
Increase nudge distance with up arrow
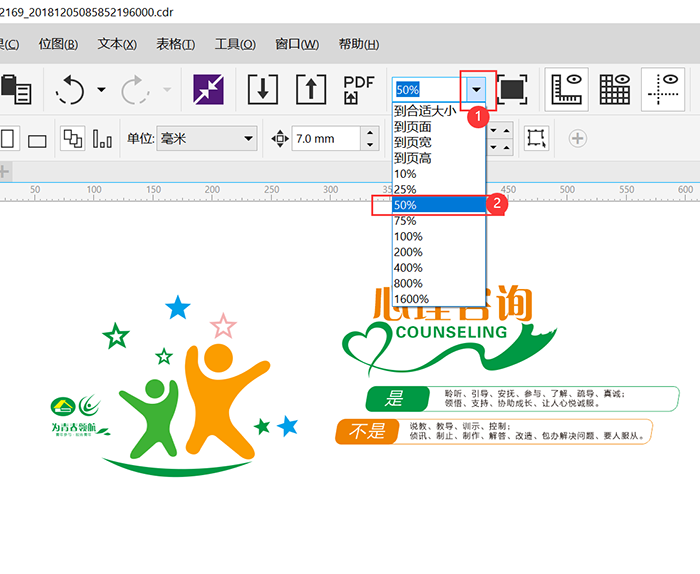coord(370,133)
